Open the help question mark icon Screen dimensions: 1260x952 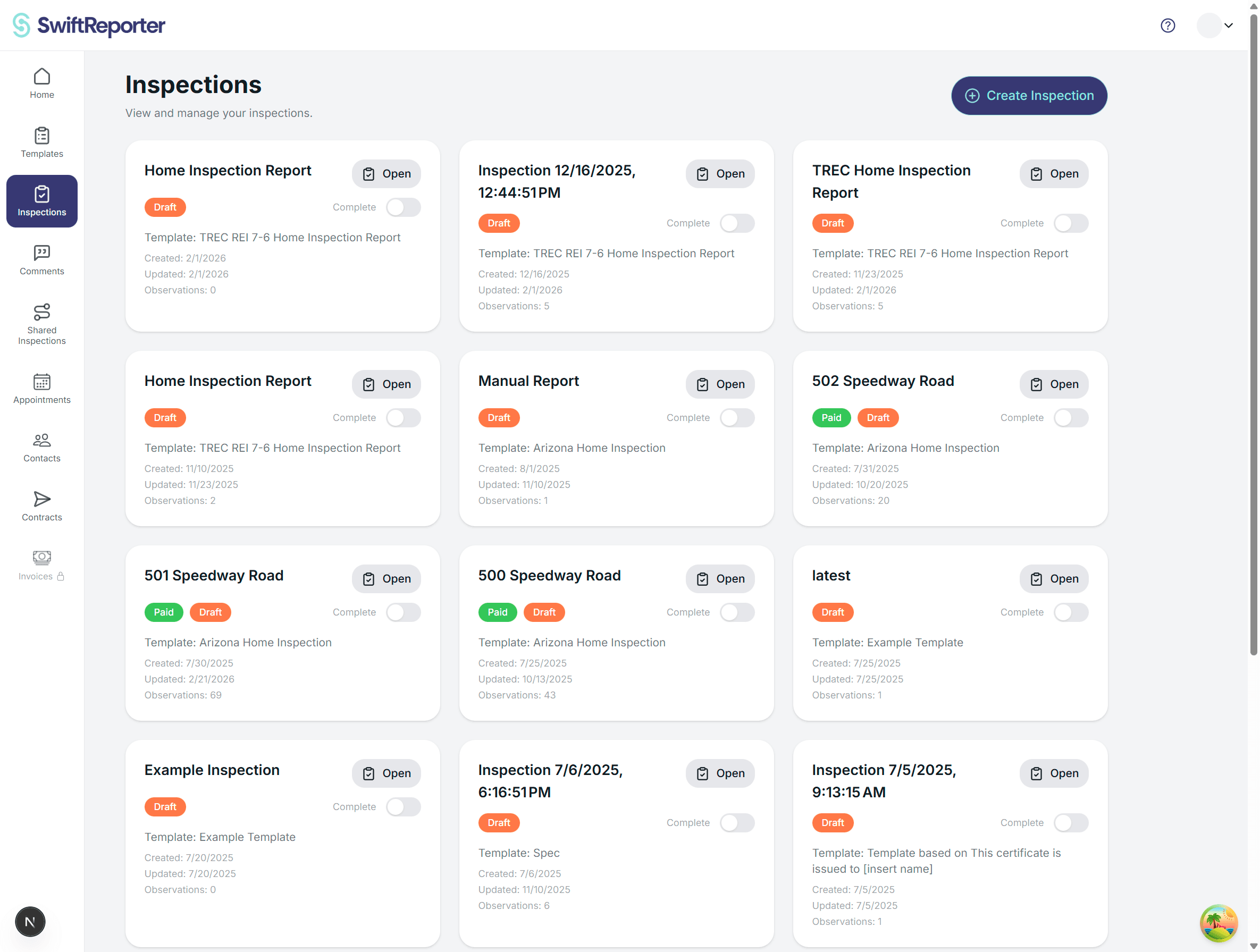click(x=1167, y=26)
